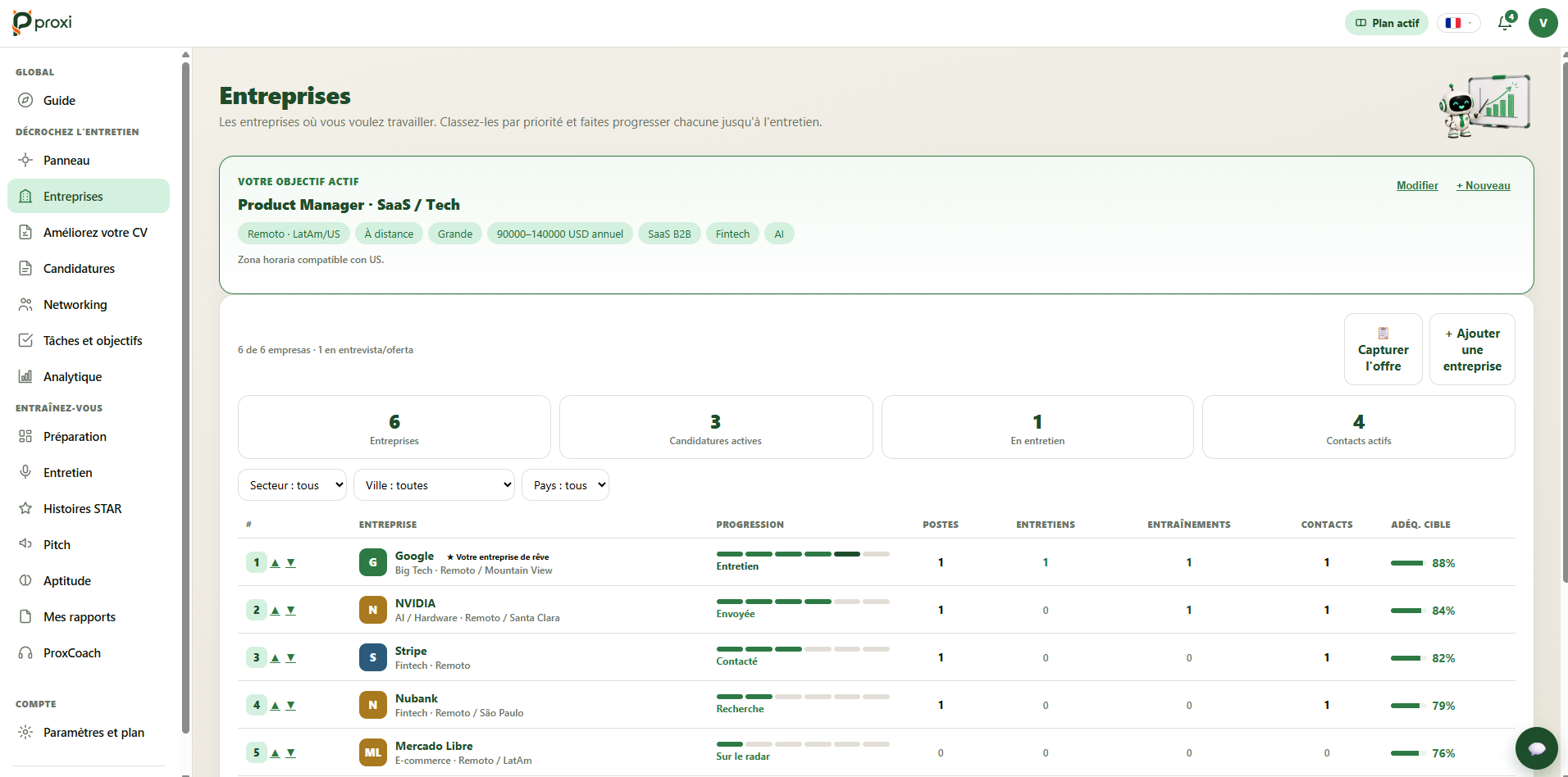Click the Modifier link
This screenshot has height=777, width=1568.
(1417, 186)
